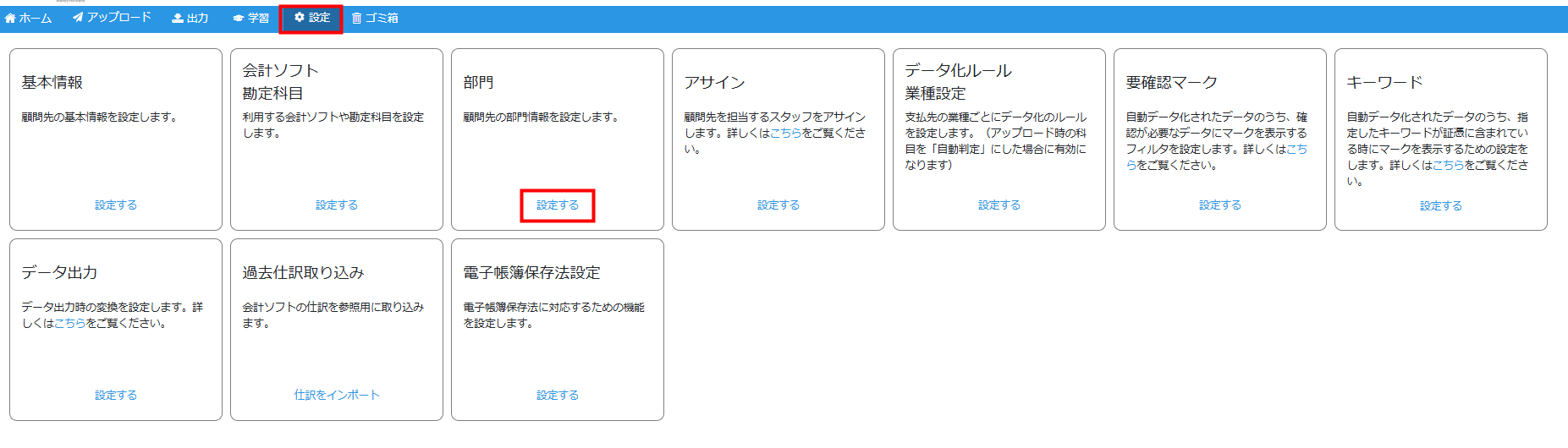Click 設定する in the 要確認マーク card
The width and height of the screenshot is (1568, 448).
[x=1220, y=205]
